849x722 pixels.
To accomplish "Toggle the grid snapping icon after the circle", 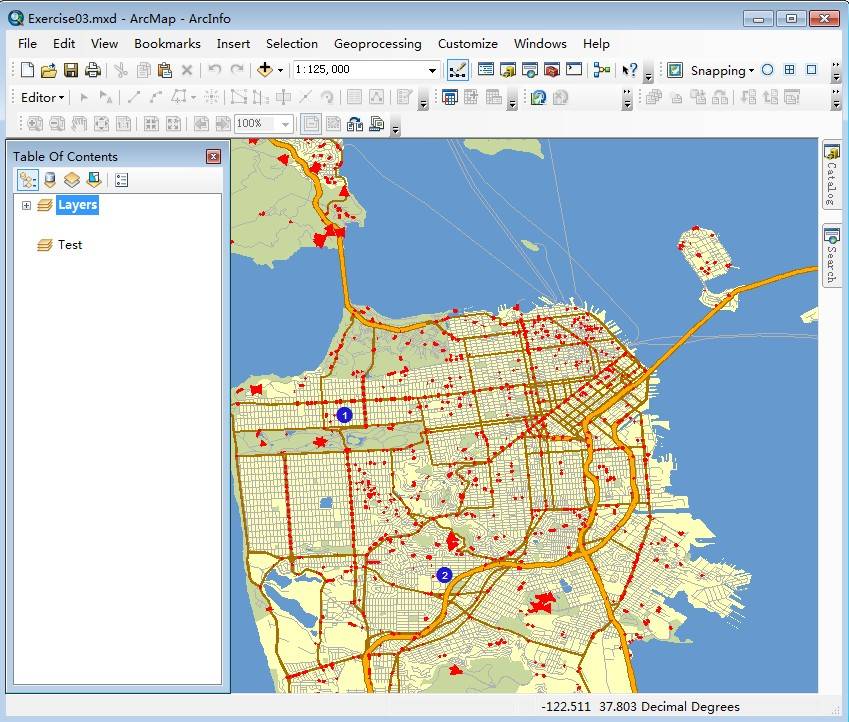I will click(x=789, y=70).
